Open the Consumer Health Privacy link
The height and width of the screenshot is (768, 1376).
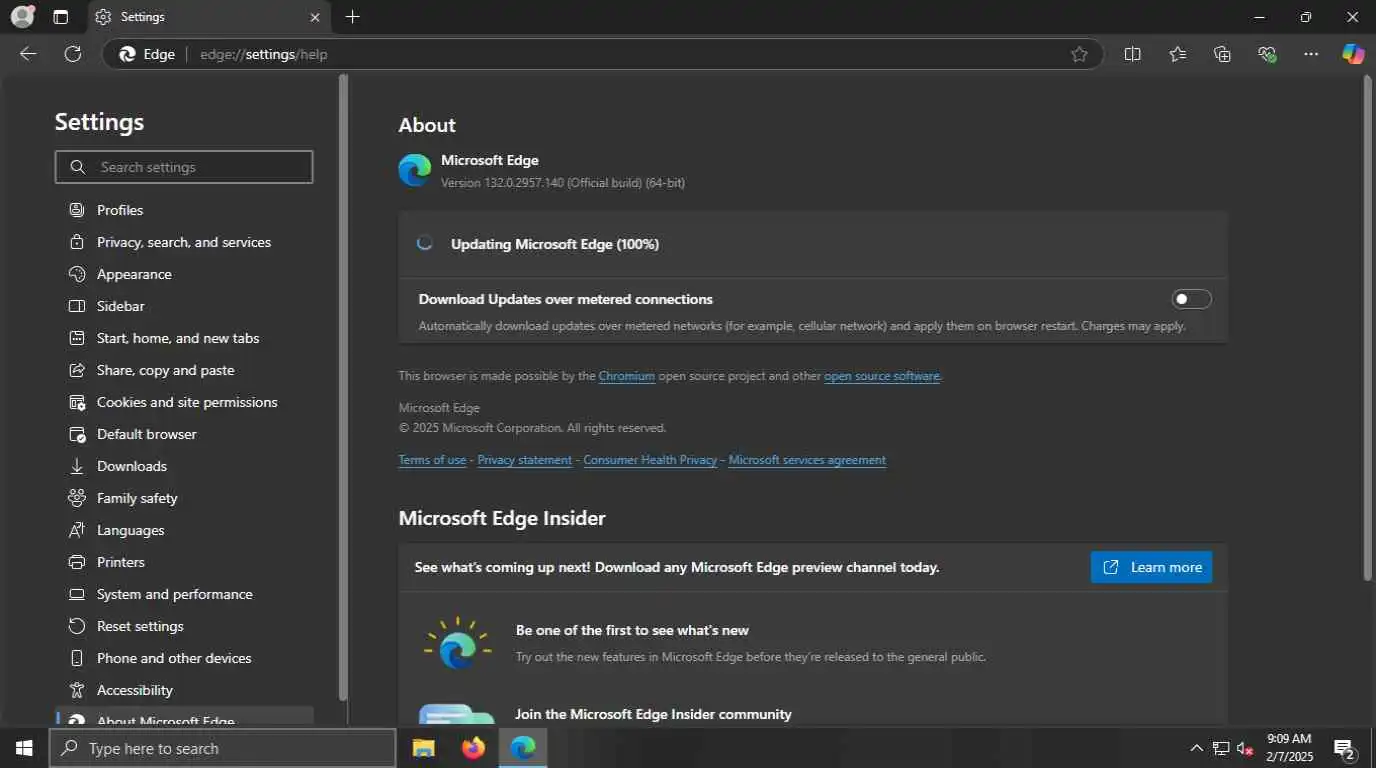coord(650,460)
